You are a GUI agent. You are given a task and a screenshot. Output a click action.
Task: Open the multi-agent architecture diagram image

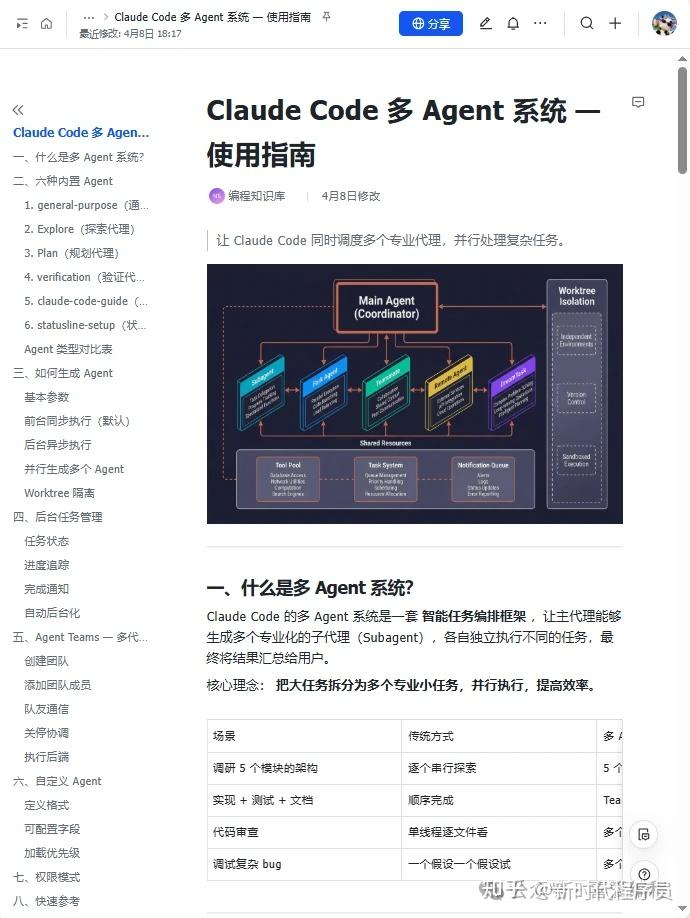(x=414, y=394)
